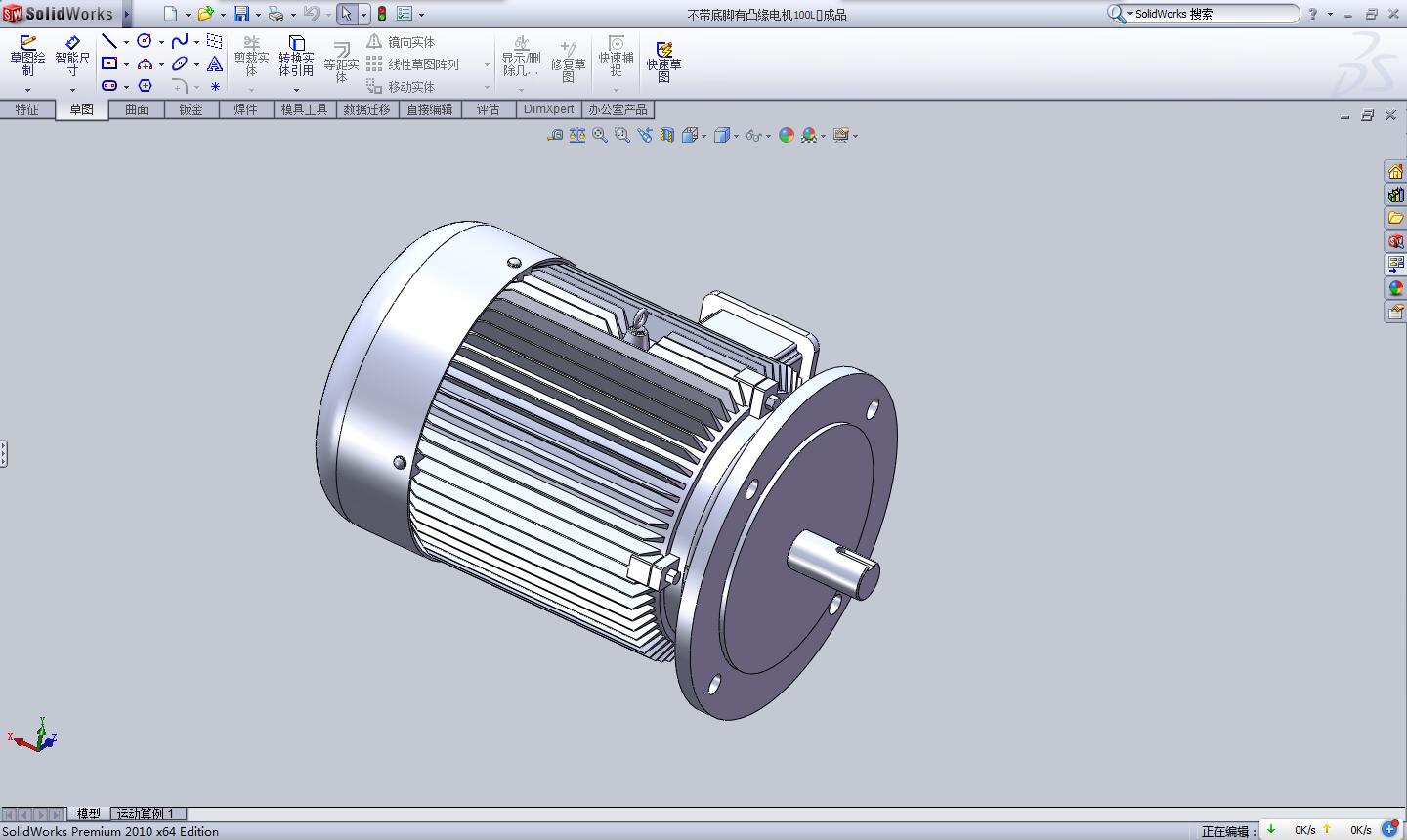Open the SolidWorks Search tab in task pane
This screenshot has height=840, width=1407.
pyautogui.click(x=1395, y=241)
